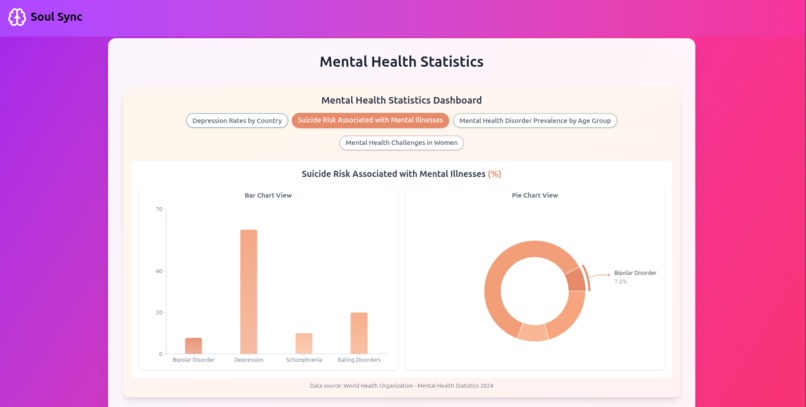Open Depression Rates by Country tab
This screenshot has height=407, width=806.
pyautogui.click(x=237, y=121)
